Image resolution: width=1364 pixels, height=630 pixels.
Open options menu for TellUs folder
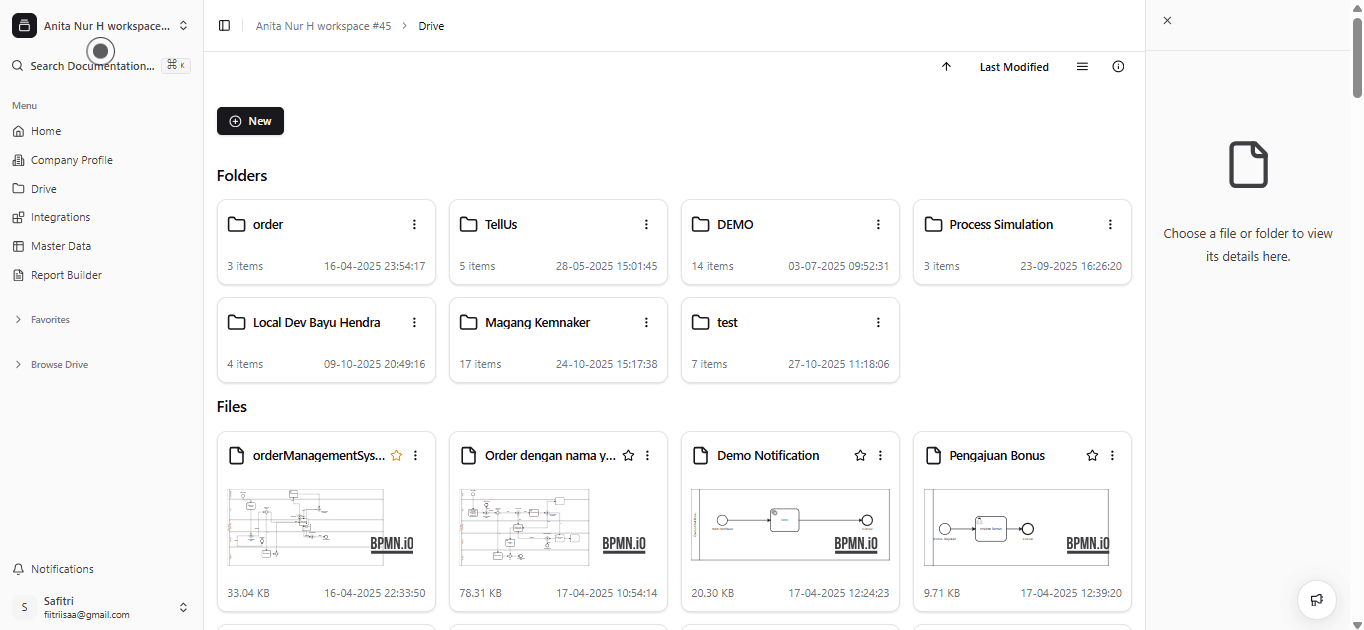646,224
